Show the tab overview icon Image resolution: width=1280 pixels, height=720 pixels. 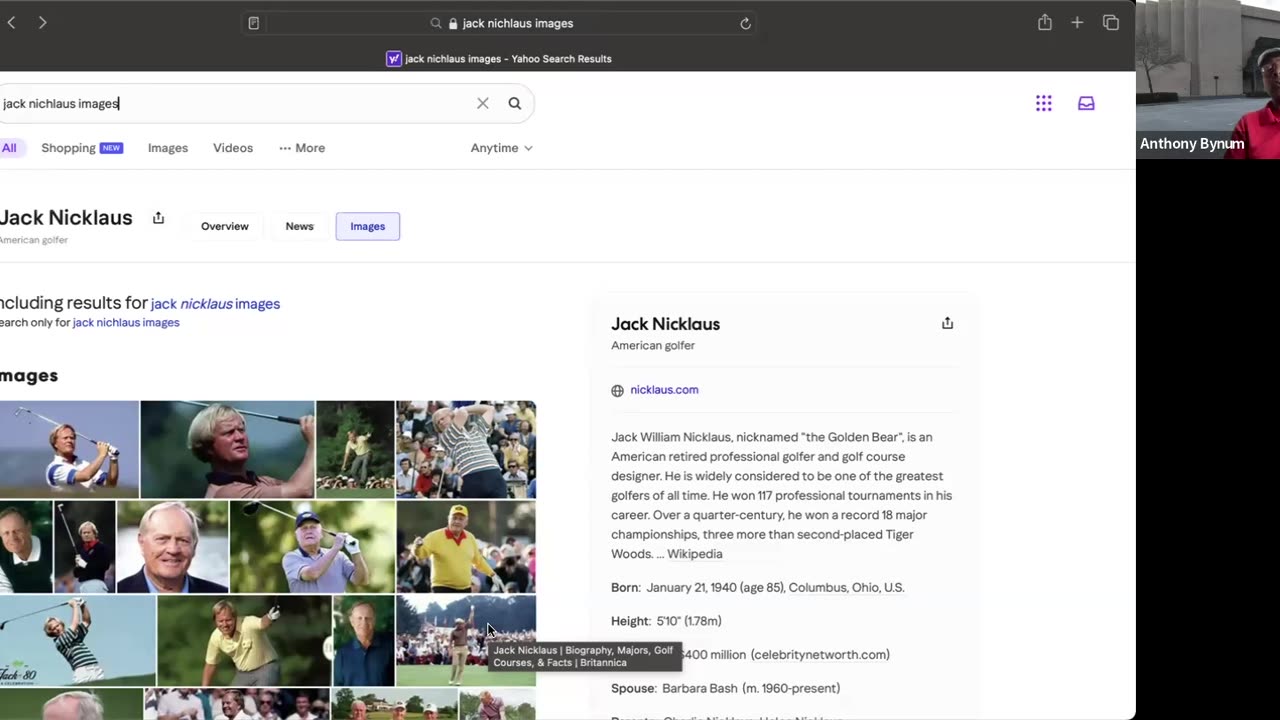(x=1110, y=22)
